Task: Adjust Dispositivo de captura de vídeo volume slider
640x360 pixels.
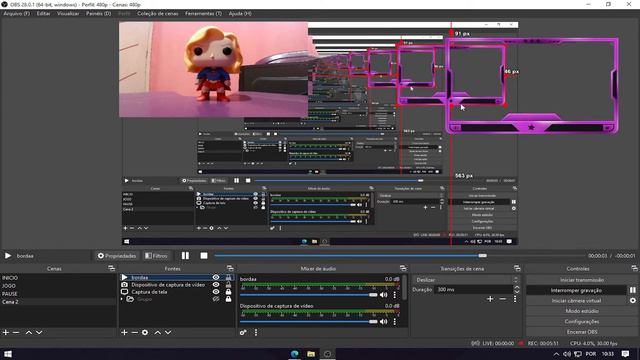Action: 309,322
